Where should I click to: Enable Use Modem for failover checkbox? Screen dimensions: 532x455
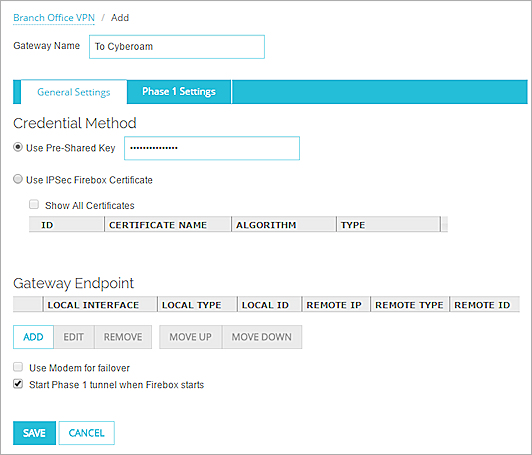coord(18,367)
